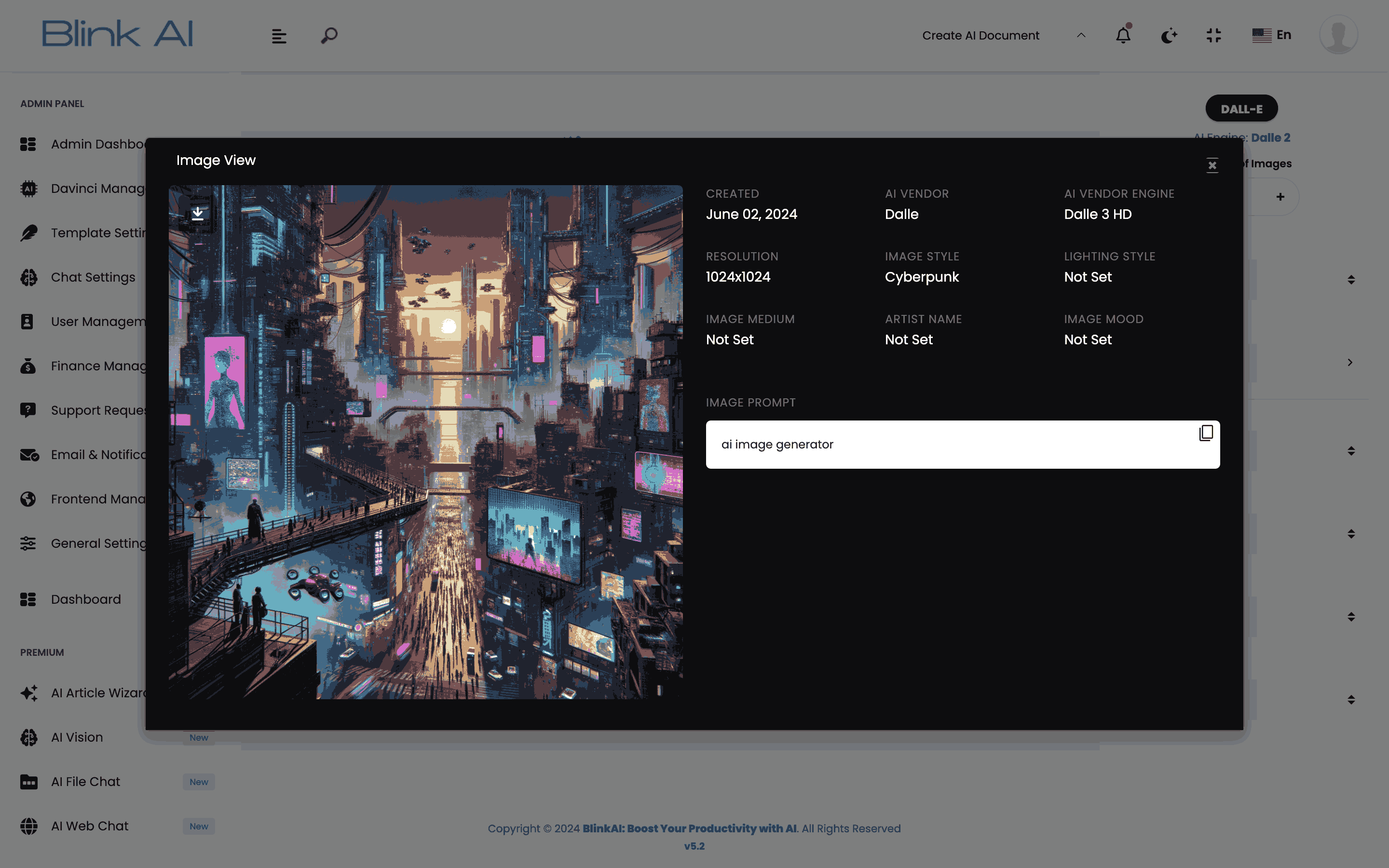Increase number of images plus button
This screenshot has height=868, width=1389.
pyautogui.click(x=1280, y=197)
